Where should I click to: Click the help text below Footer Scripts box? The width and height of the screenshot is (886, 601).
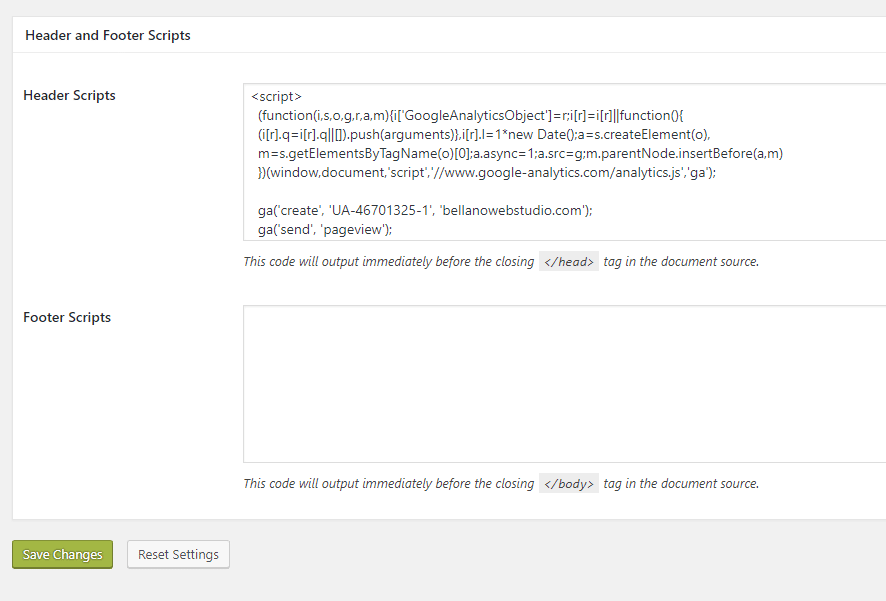pyautogui.click(x=501, y=484)
